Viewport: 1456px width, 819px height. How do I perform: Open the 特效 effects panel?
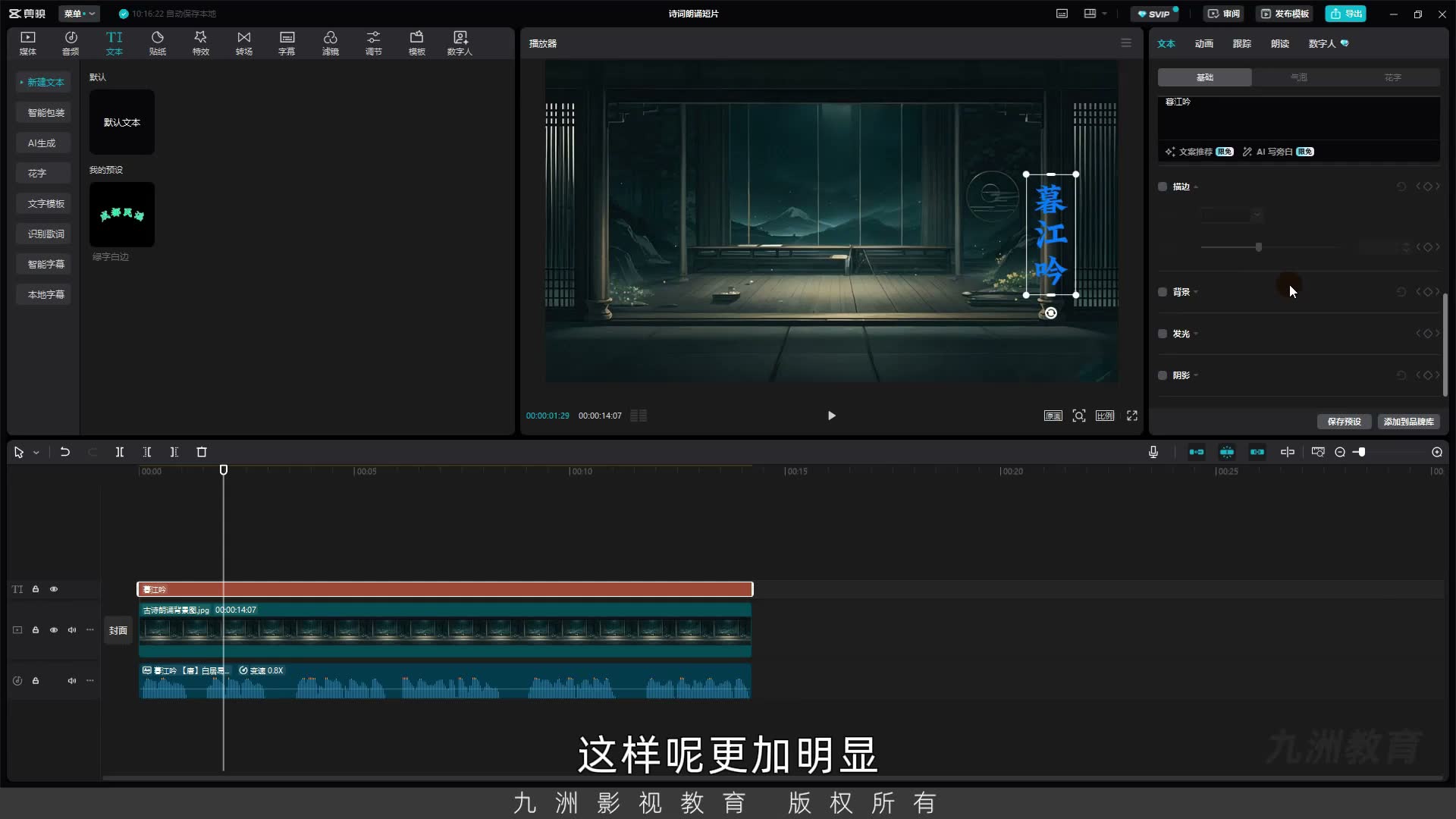200,43
